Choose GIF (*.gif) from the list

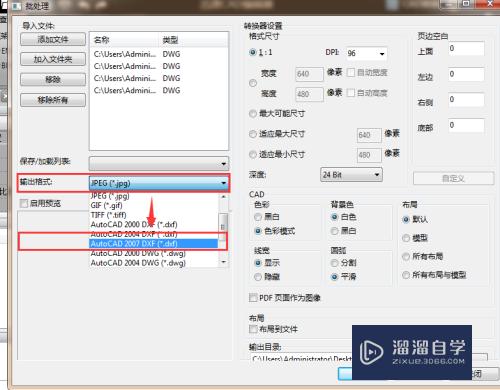coord(106,205)
